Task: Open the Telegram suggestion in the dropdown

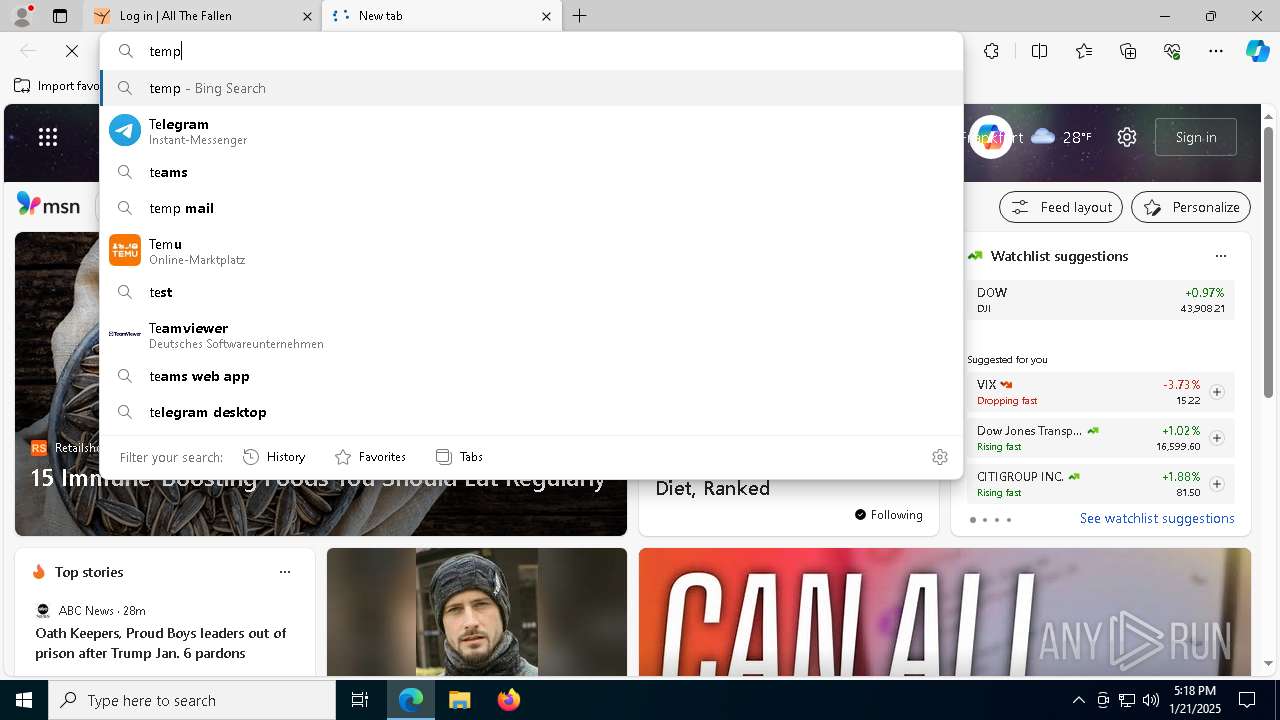Action: [531, 131]
